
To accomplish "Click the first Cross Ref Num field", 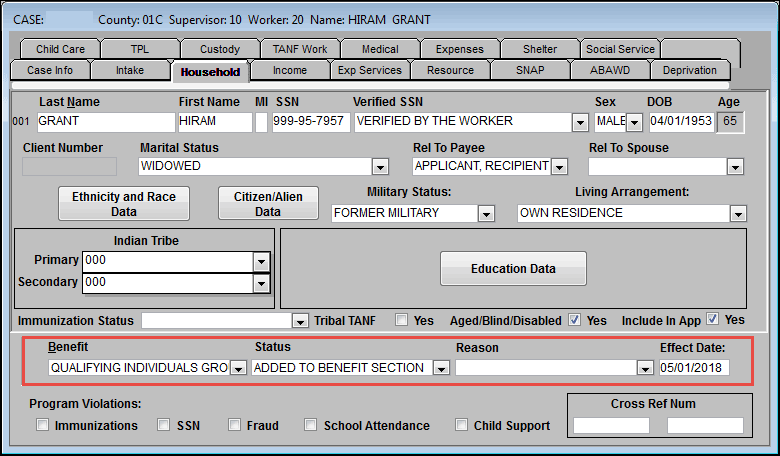I will point(611,426).
